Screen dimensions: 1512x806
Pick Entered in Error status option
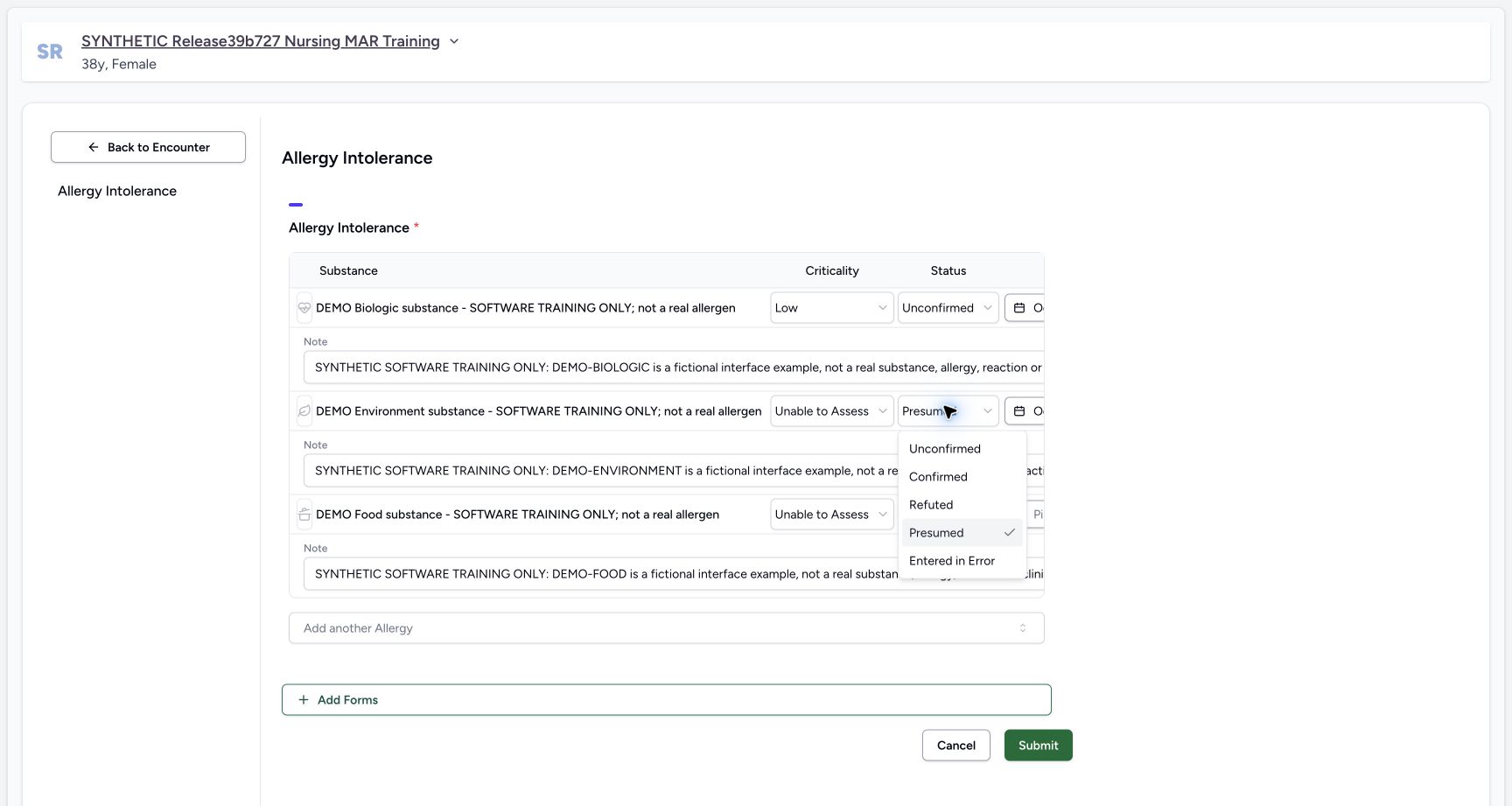click(962, 561)
